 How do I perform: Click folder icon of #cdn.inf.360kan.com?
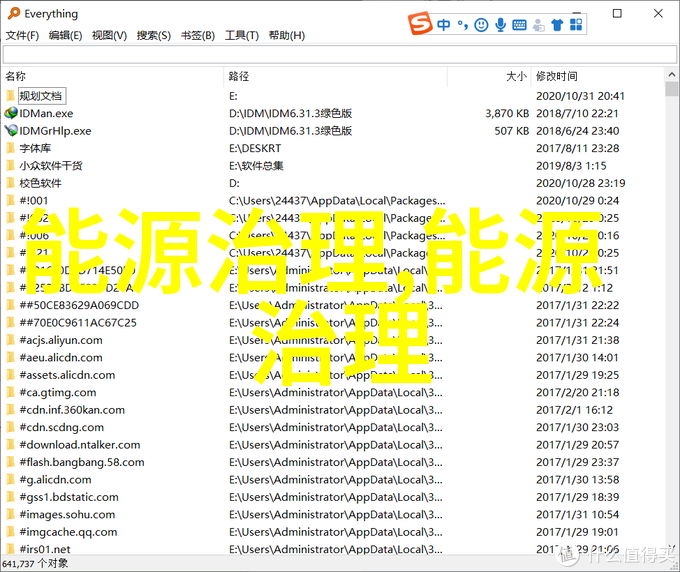(x=10, y=409)
